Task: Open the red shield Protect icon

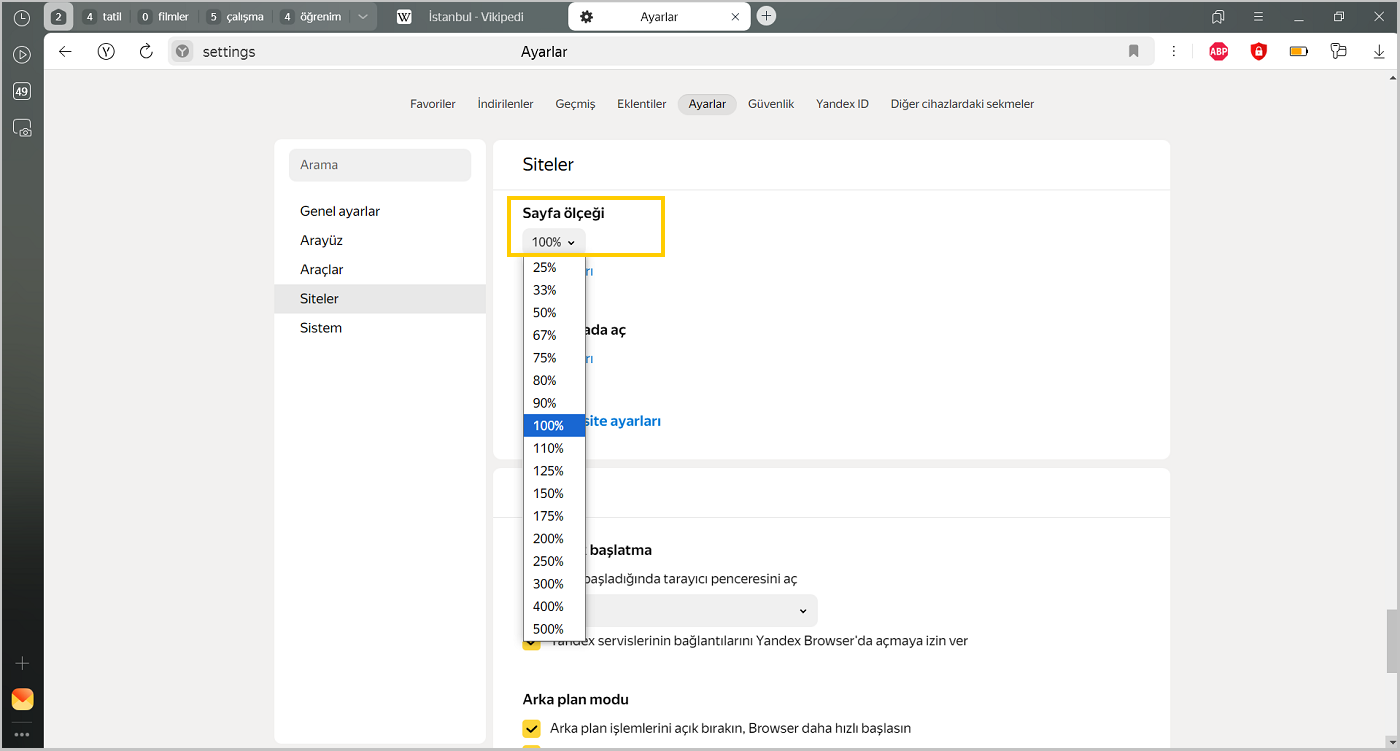Action: [1259, 52]
